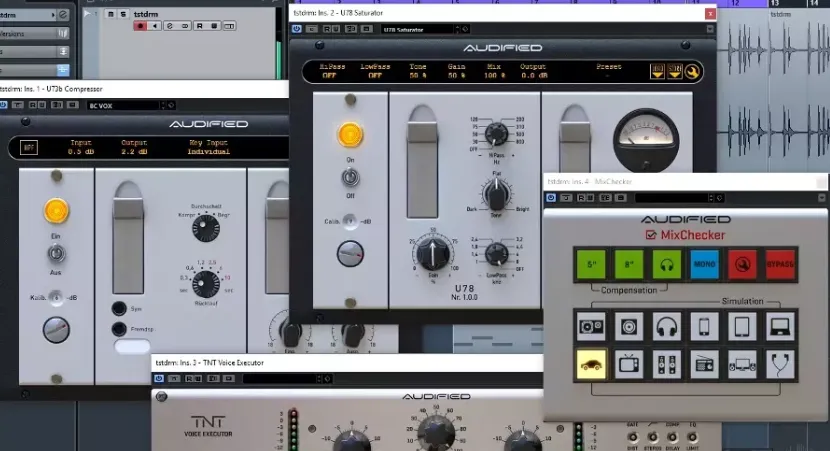Click the HPF box in U73b Compressor display
The height and width of the screenshot is (451, 830).
(x=29, y=148)
